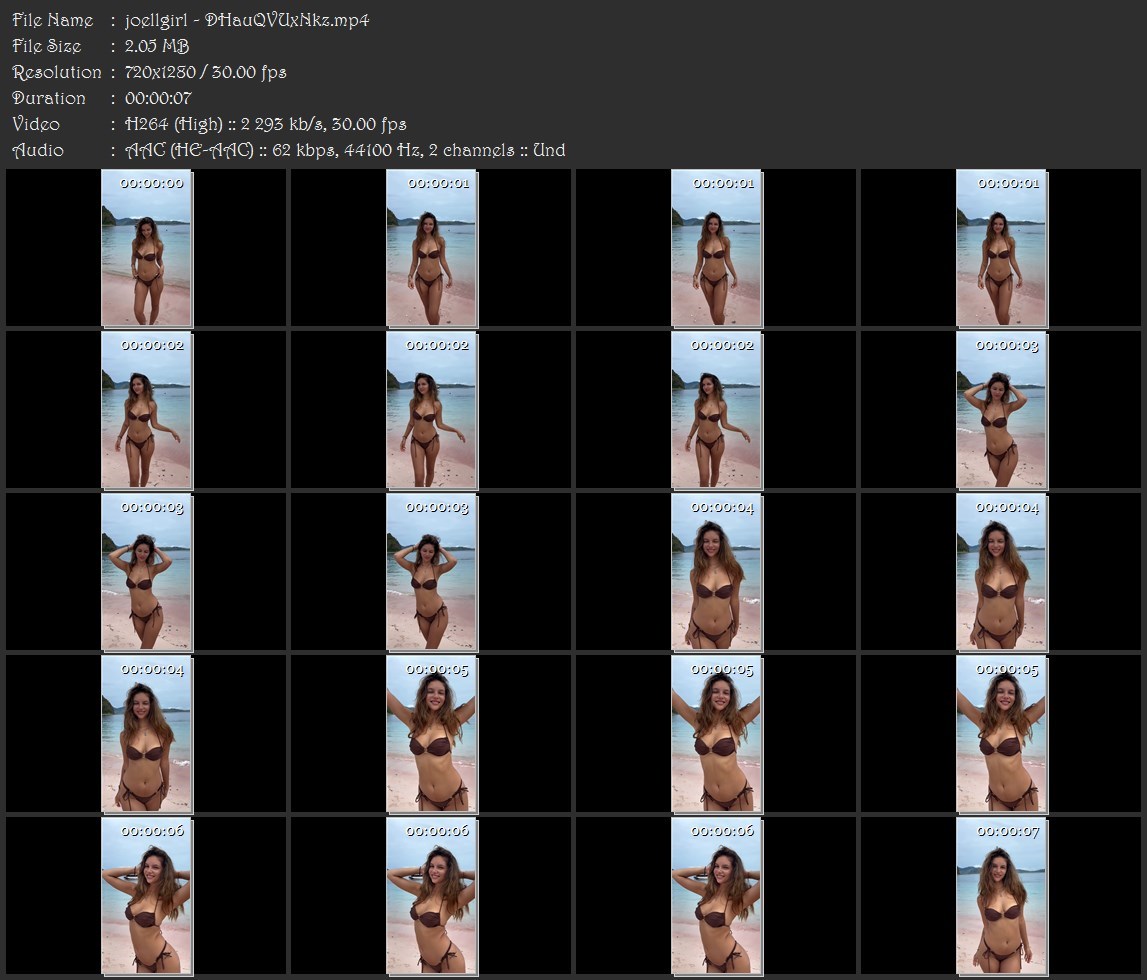Click the resolution value 720x1280 / 30.00 fps
The width and height of the screenshot is (1147, 980).
tap(206, 72)
